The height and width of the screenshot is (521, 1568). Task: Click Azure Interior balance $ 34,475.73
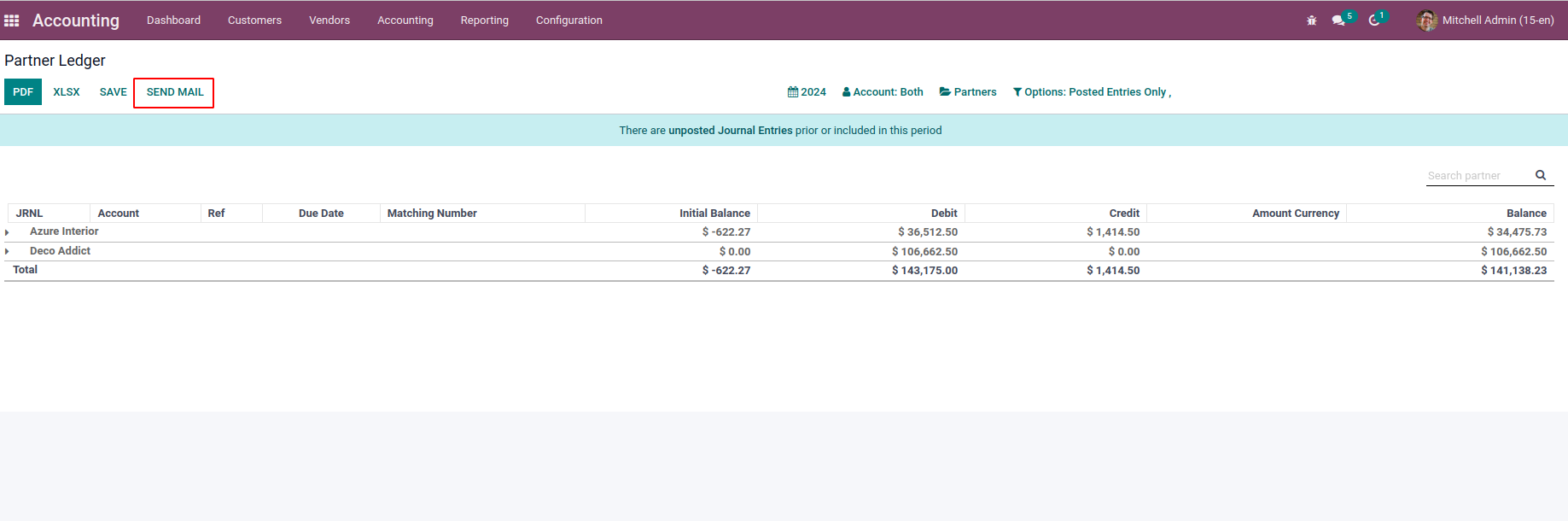pos(1517,232)
